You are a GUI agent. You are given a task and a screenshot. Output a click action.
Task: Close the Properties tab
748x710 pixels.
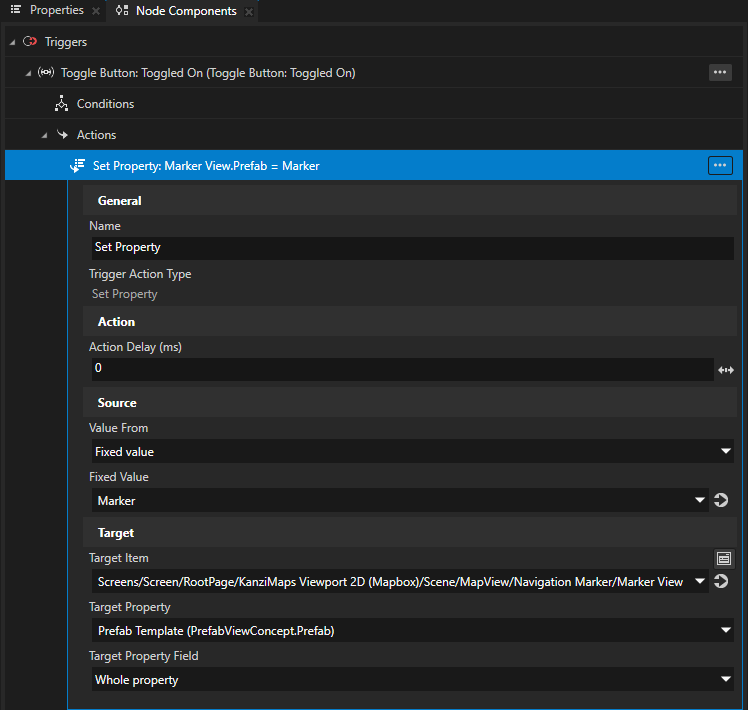(x=95, y=11)
